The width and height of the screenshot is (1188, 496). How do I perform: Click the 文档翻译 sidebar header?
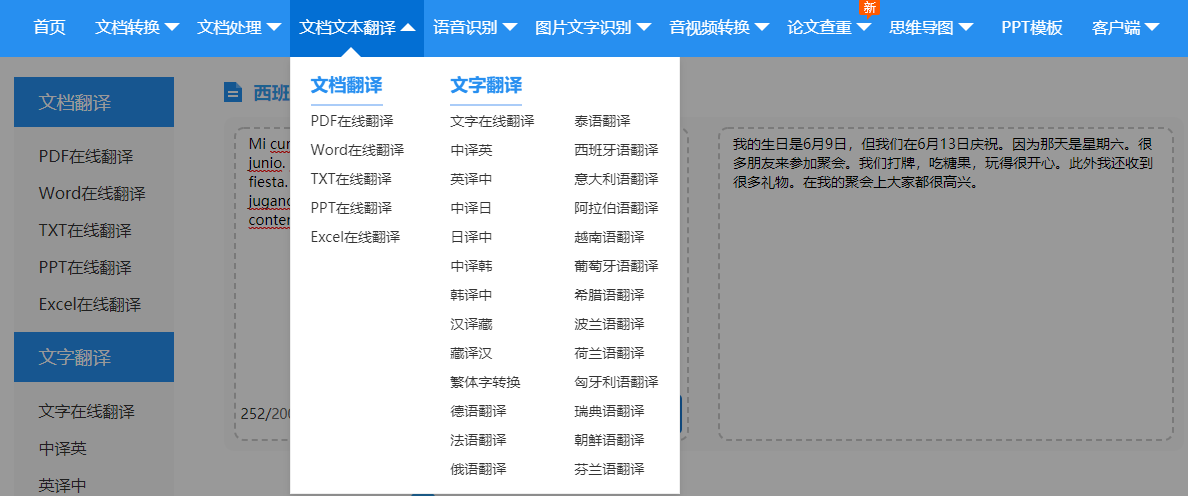click(x=94, y=102)
